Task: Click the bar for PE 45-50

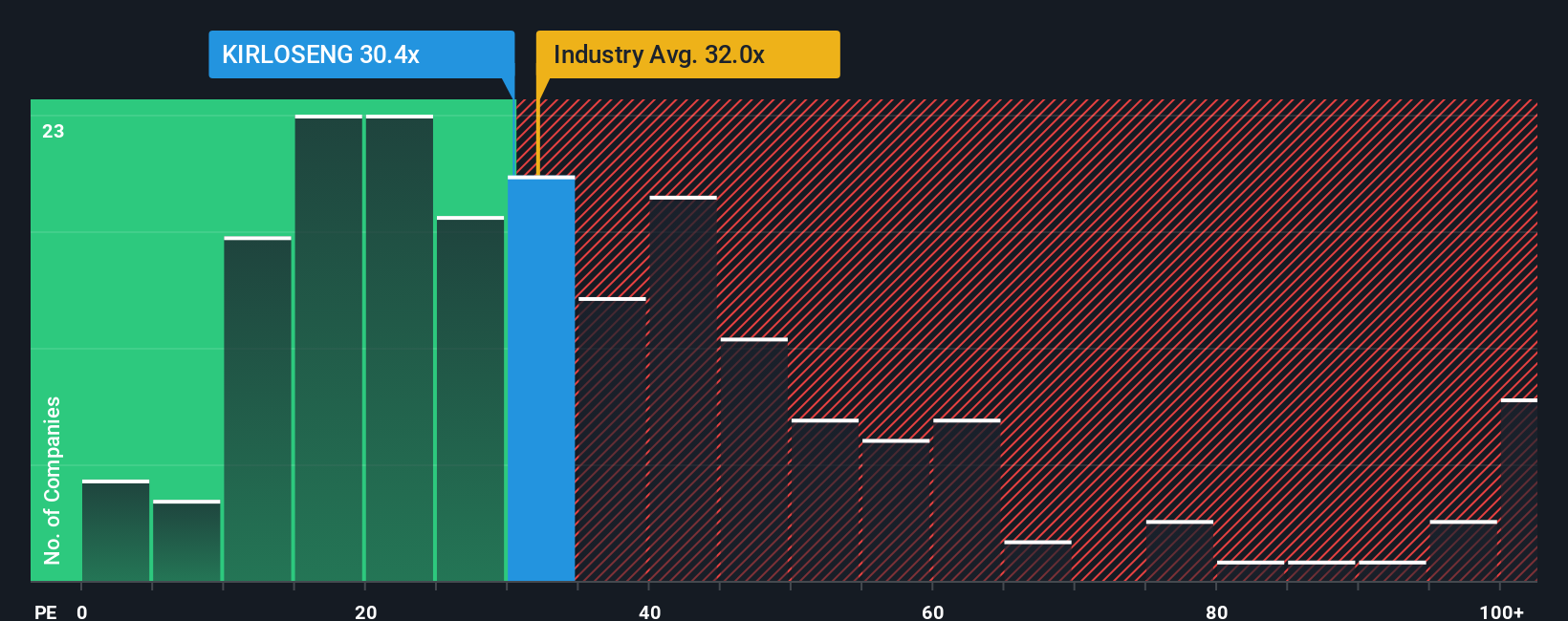Action: [754, 460]
